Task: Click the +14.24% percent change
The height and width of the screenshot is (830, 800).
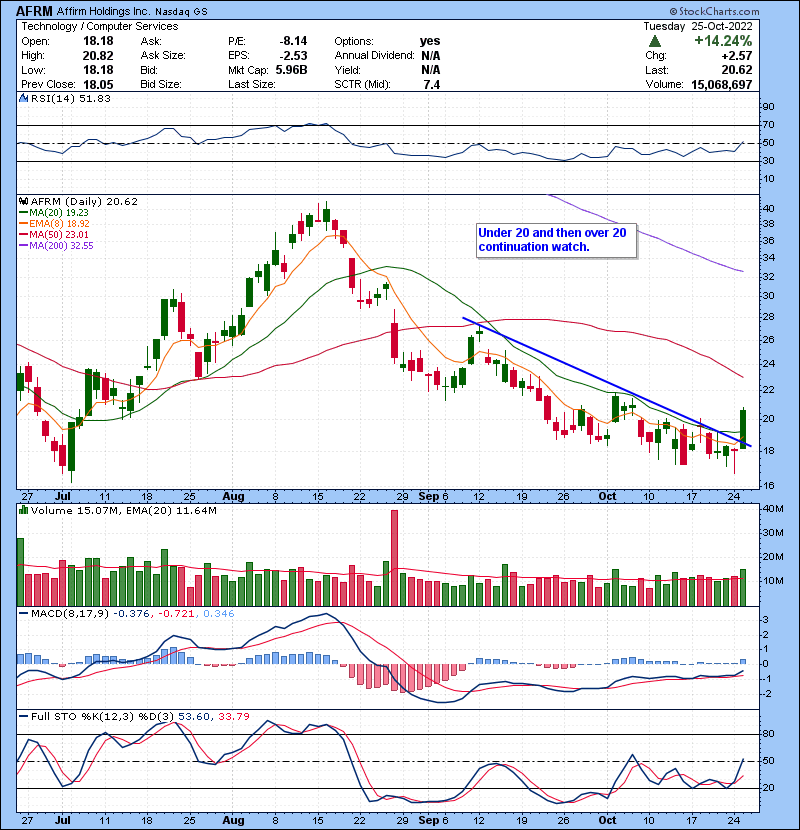Action: [x=723, y=41]
